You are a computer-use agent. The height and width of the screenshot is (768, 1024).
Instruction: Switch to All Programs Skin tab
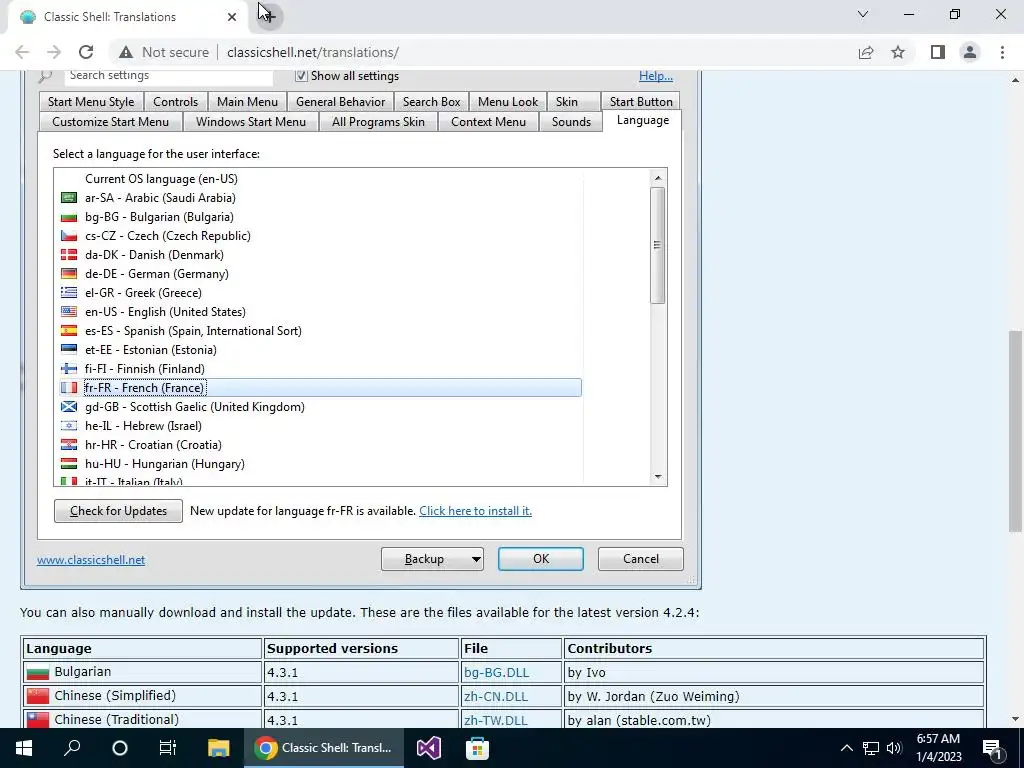coord(378,122)
